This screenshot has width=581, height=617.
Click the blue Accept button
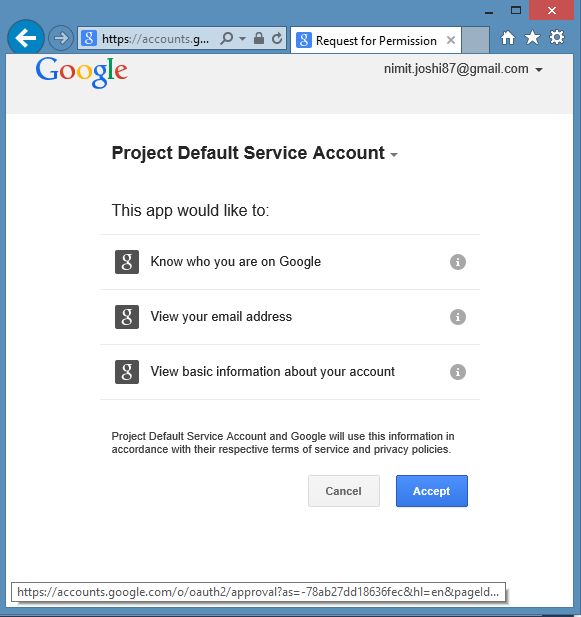(x=432, y=491)
